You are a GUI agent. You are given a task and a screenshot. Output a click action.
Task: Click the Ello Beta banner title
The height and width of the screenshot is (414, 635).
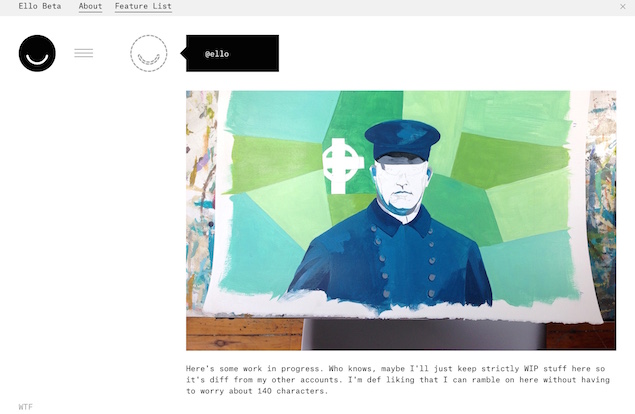click(40, 6)
